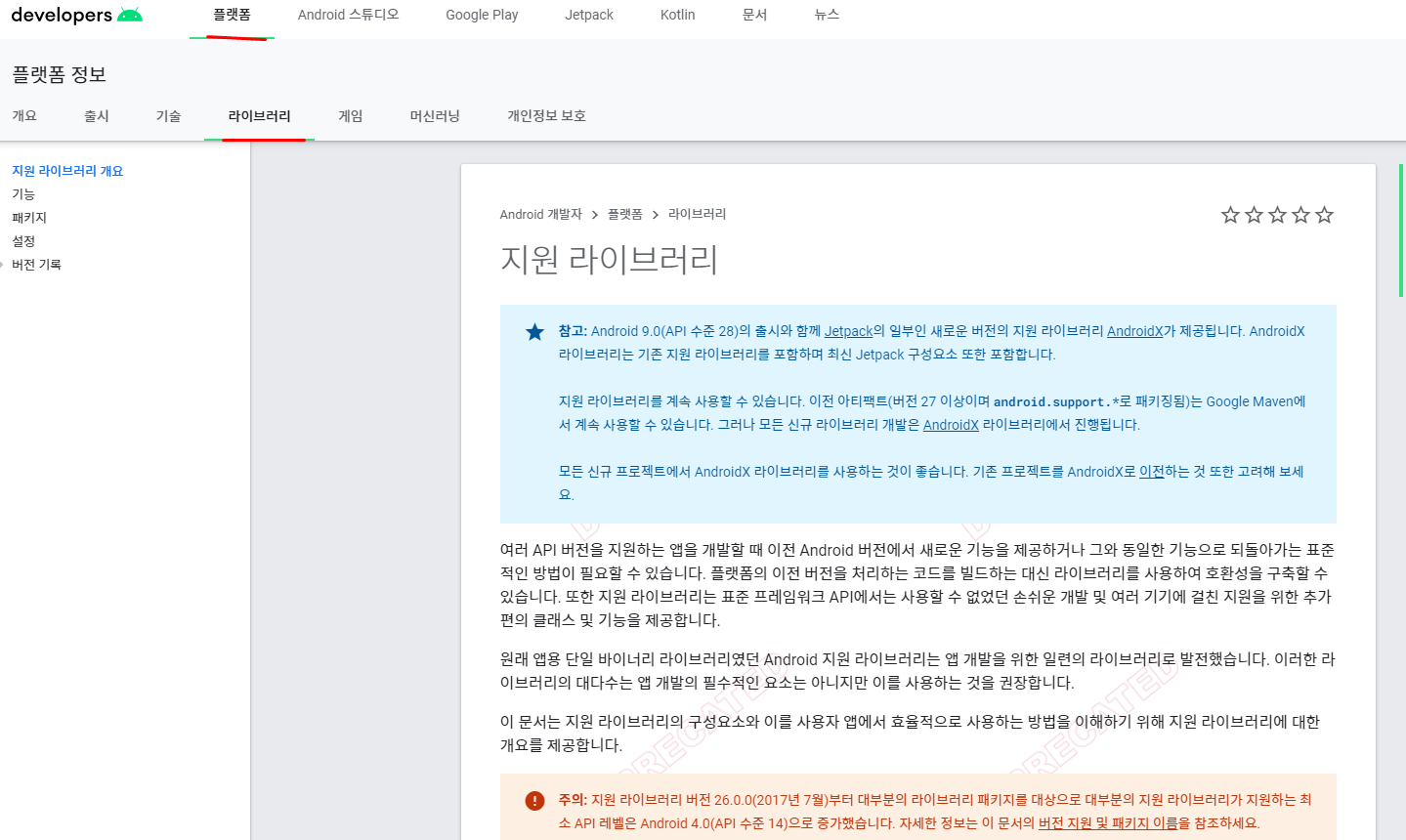Click the 플랫폼 breadcrumb link
The height and width of the screenshot is (840, 1406).
[625, 215]
